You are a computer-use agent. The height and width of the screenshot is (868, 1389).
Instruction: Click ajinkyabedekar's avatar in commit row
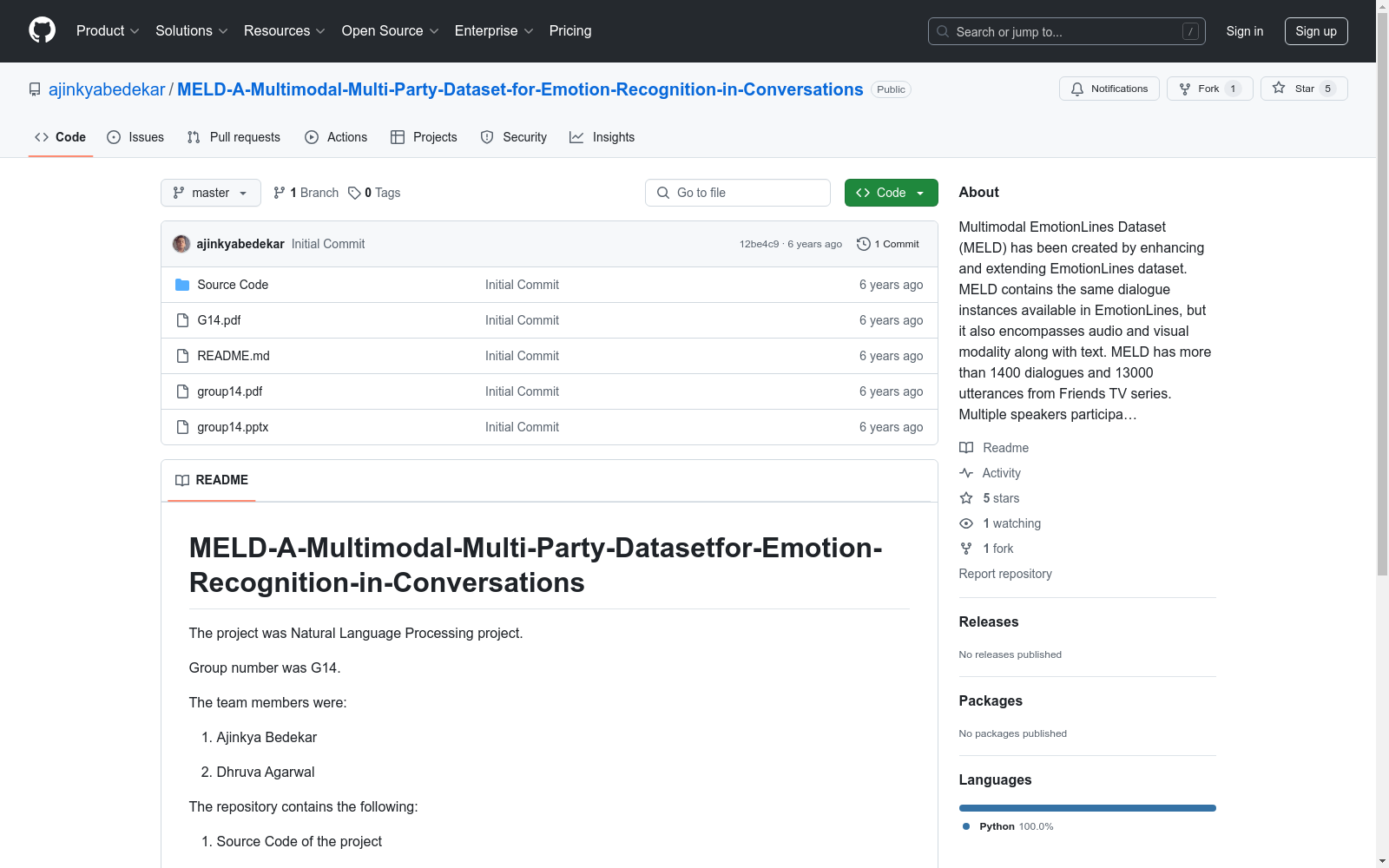181,244
